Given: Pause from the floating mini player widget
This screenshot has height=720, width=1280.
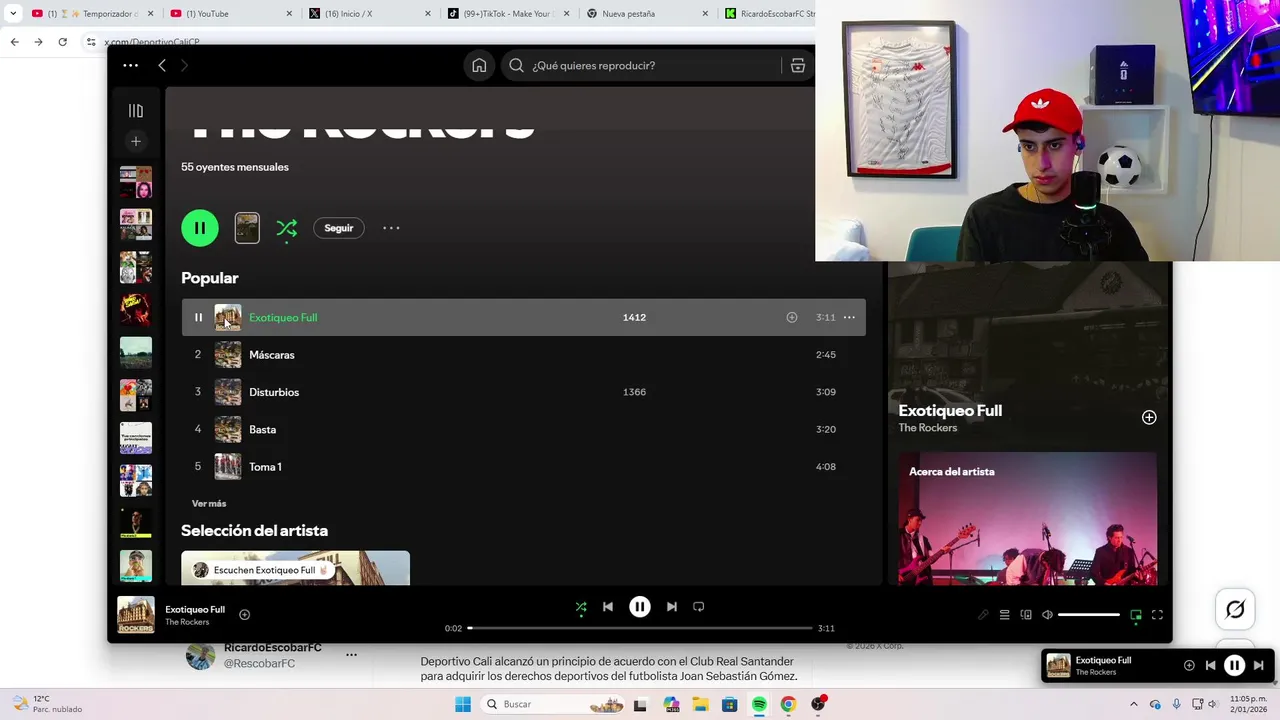Looking at the screenshot, I should pyautogui.click(x=1235, y=665).
